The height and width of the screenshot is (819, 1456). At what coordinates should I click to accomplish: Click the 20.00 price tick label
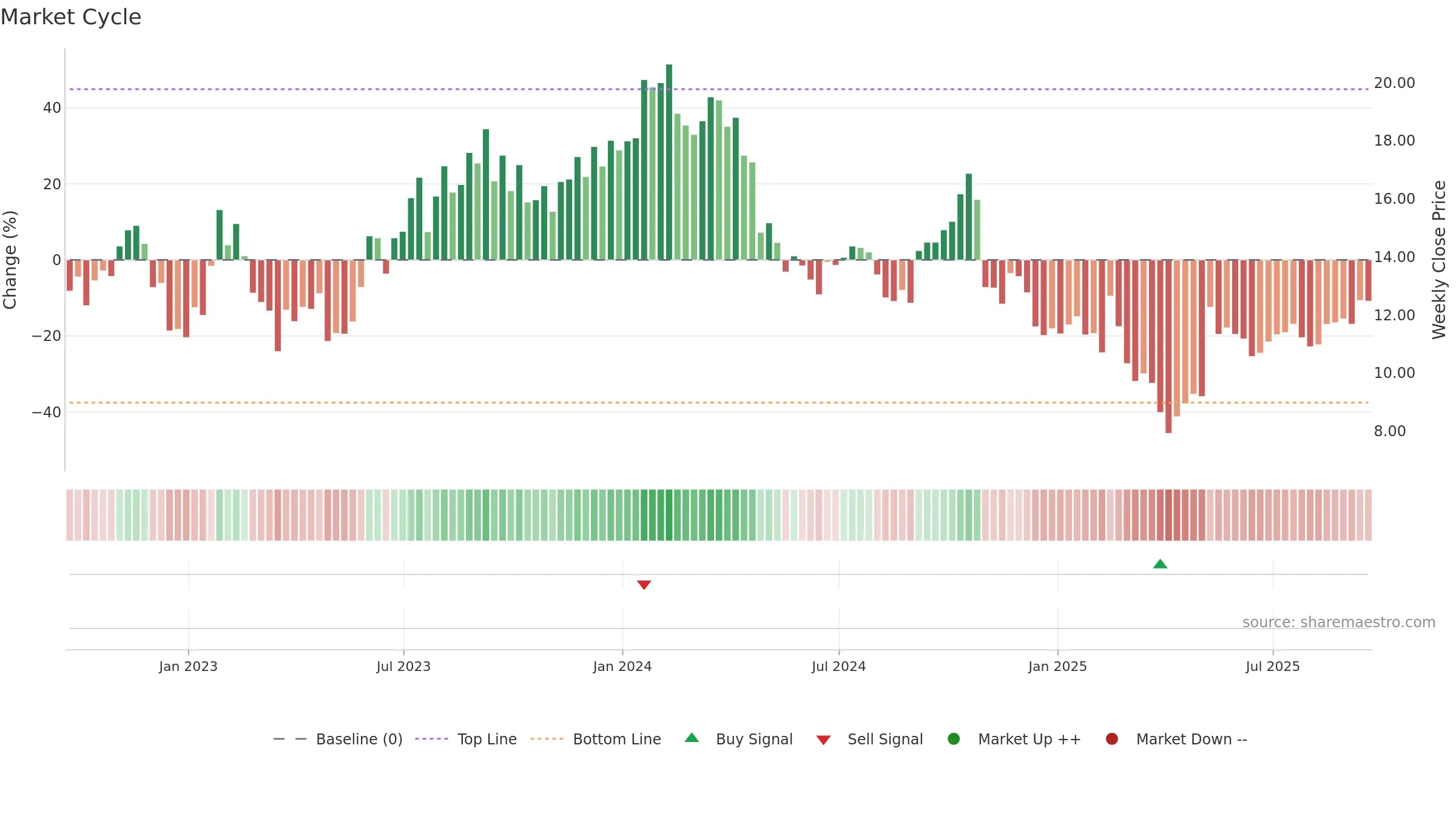click(x=1394, y=83)
